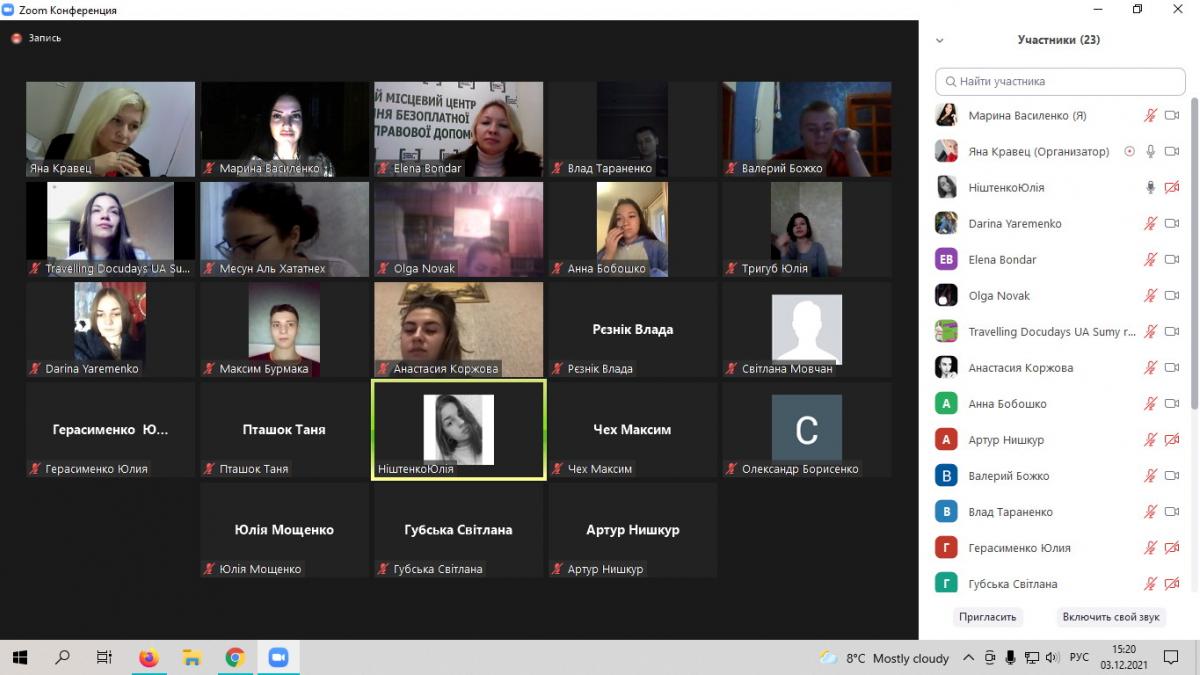1200x675 pixels.
Task: Select Олександр Борисенко tile with C avatar
Action: [807, 429]
